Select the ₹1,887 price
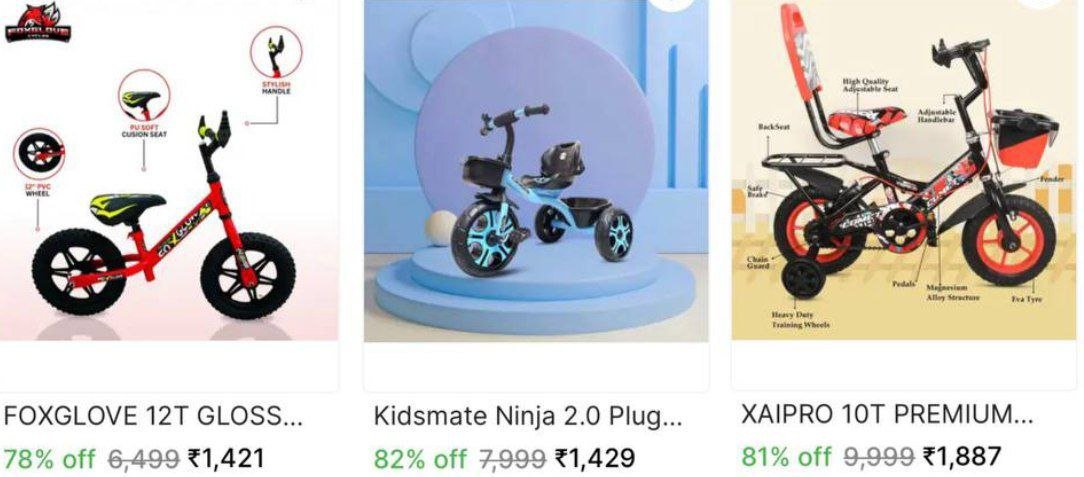The width and height of the screenshot is (1084, 477). 962,456
